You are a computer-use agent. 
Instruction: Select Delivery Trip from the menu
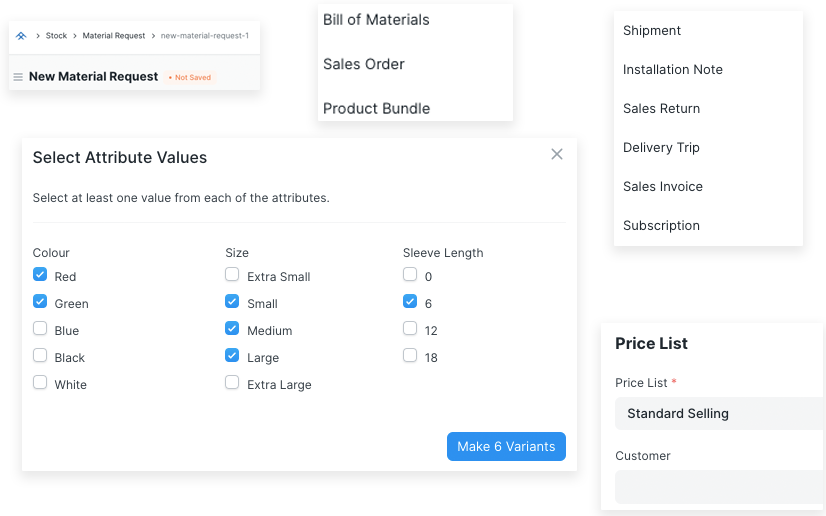(661, 147)
